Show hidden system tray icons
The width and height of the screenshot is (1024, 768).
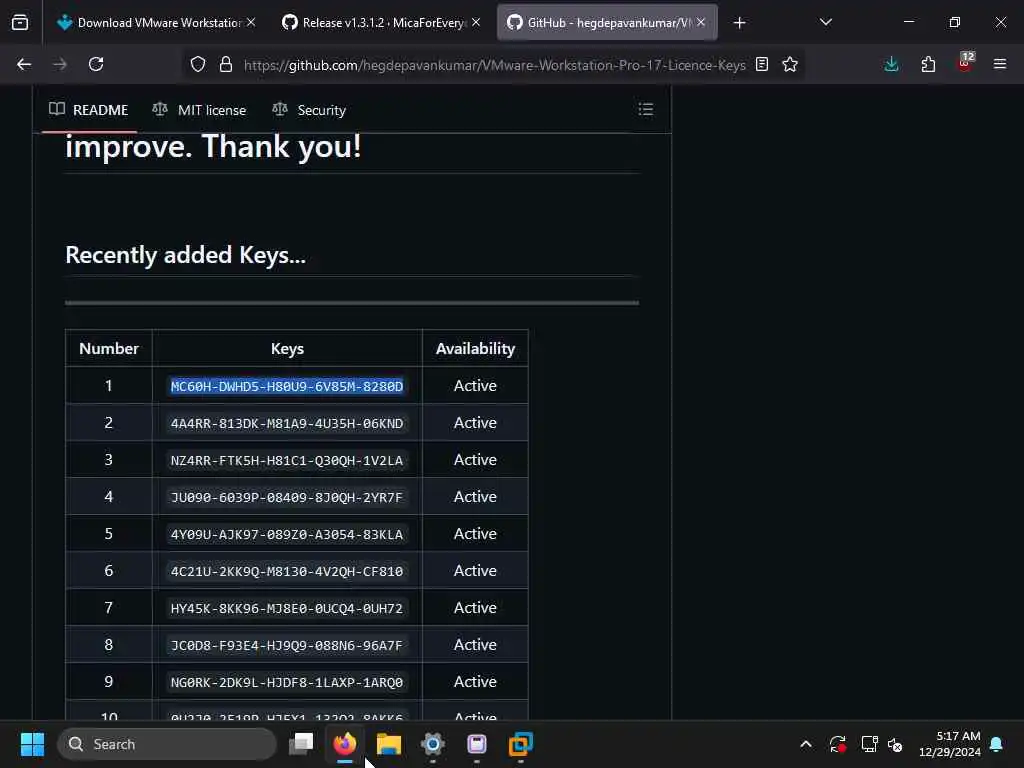(806, 744)
